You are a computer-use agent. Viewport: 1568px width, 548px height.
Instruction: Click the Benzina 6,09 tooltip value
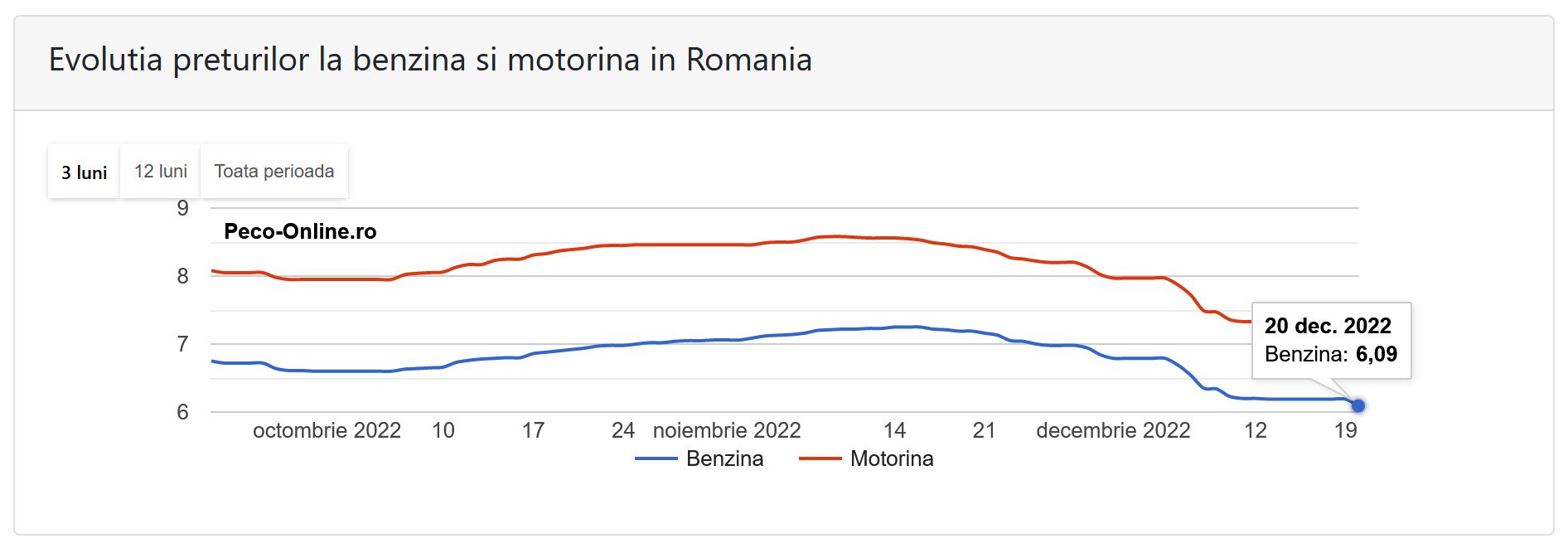pyautogui.click(x=1376, y=354)
